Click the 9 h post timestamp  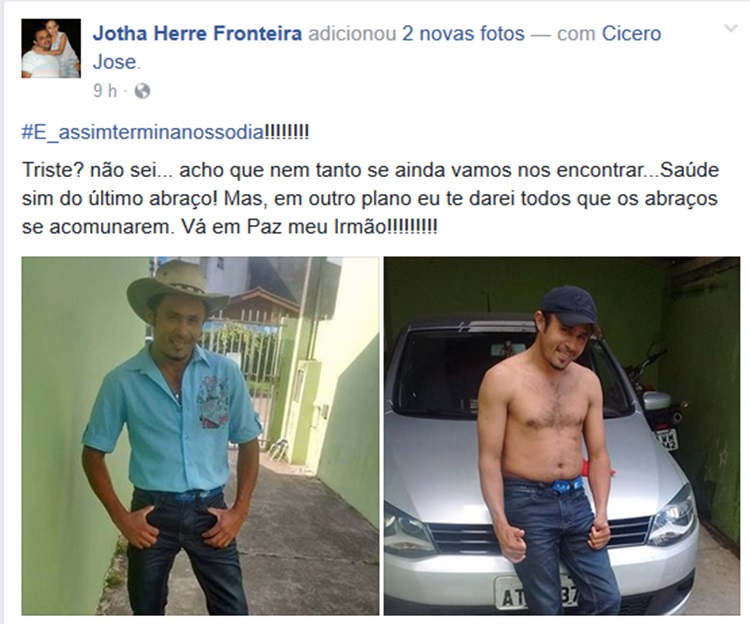(105, 91)
